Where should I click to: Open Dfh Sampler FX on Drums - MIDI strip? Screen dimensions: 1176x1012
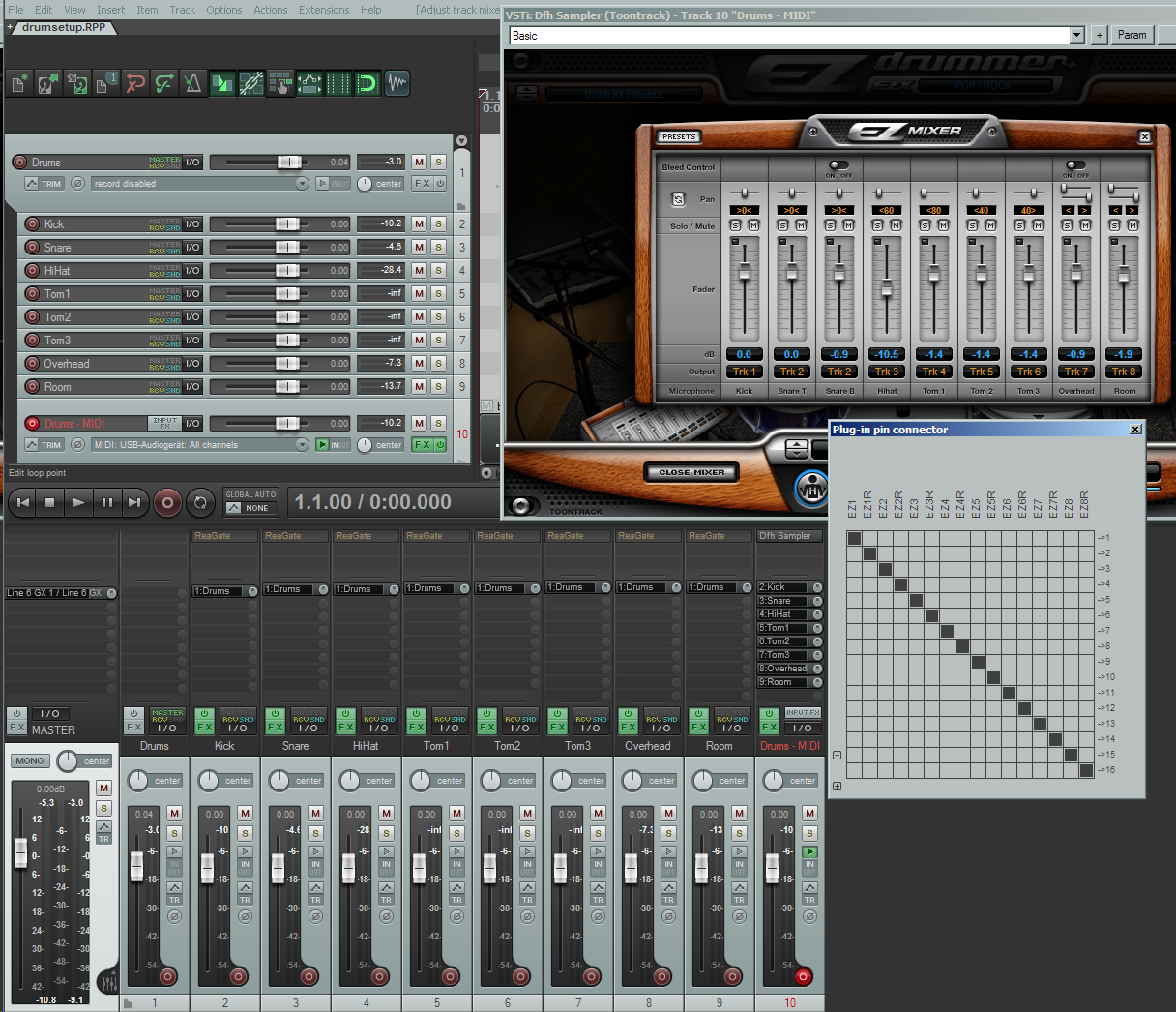(x=789, y=536)
